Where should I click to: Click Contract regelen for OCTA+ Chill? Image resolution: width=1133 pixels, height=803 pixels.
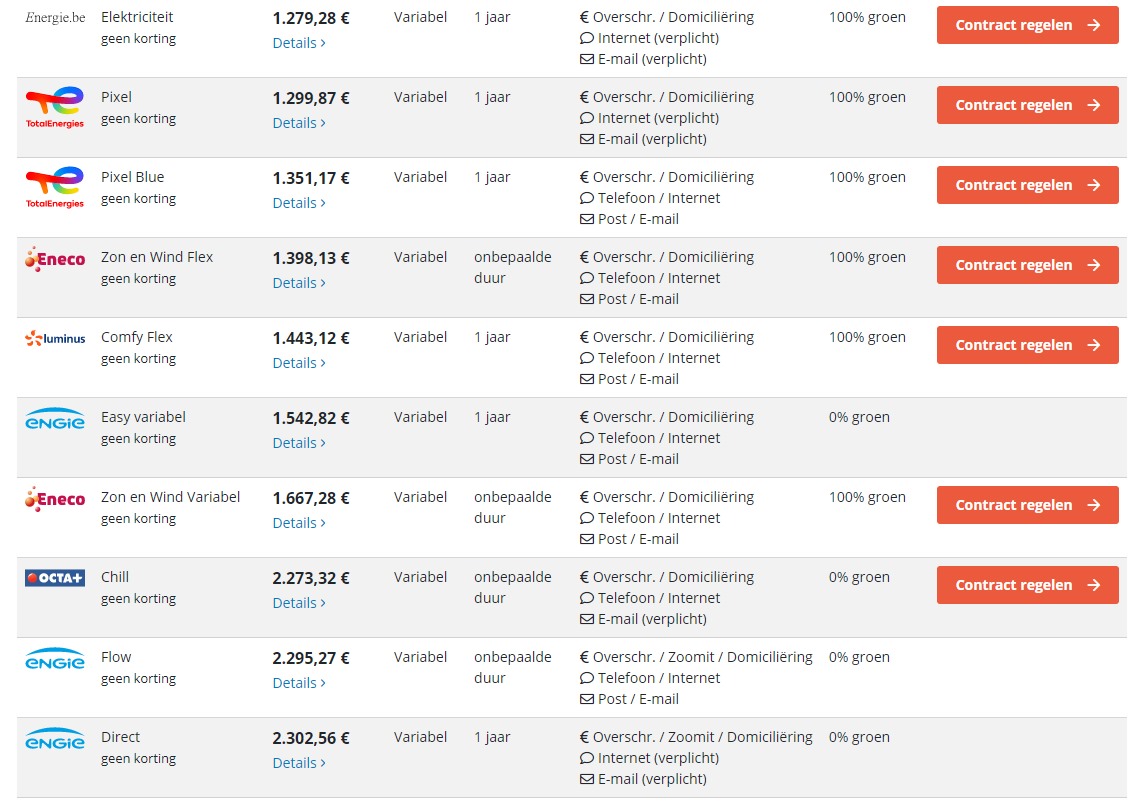[x=1027, y=585]
